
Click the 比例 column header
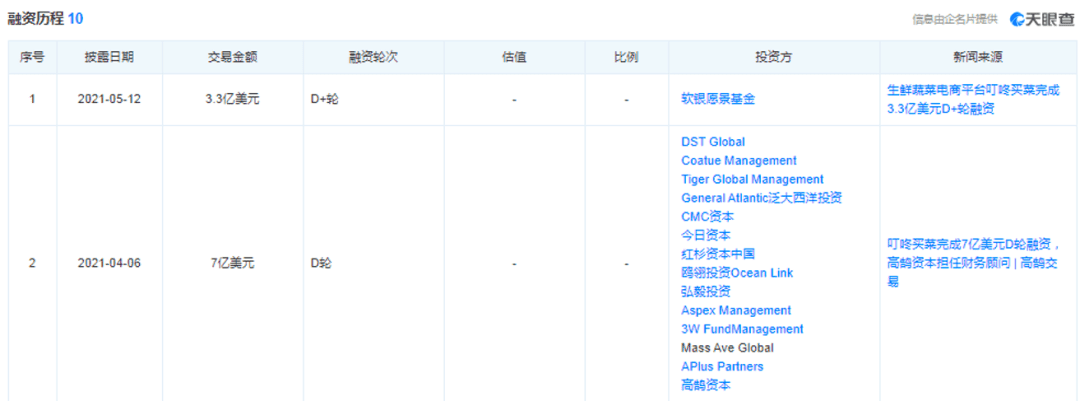pyautogui.click(x=626, y=58)
